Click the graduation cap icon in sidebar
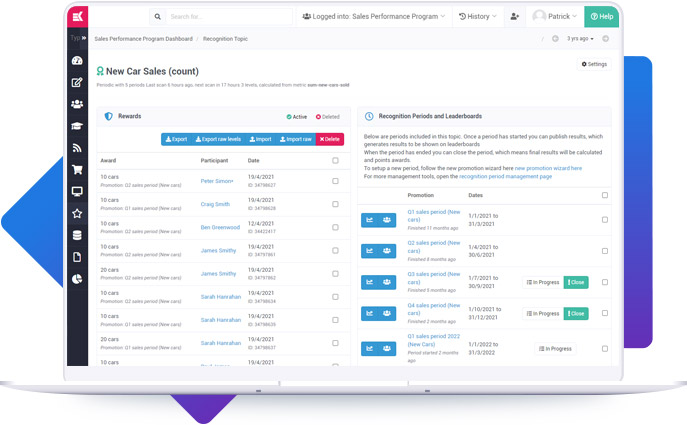Image resolution: width=687 pixels, height=425 pixels. 77,126
